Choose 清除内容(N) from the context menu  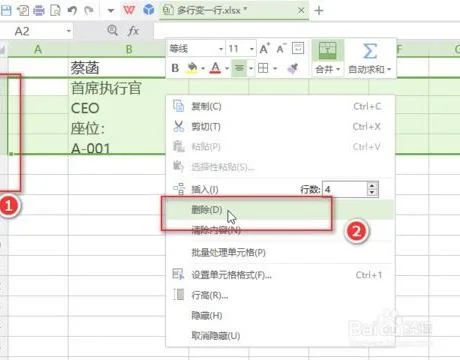pos(280,230)
